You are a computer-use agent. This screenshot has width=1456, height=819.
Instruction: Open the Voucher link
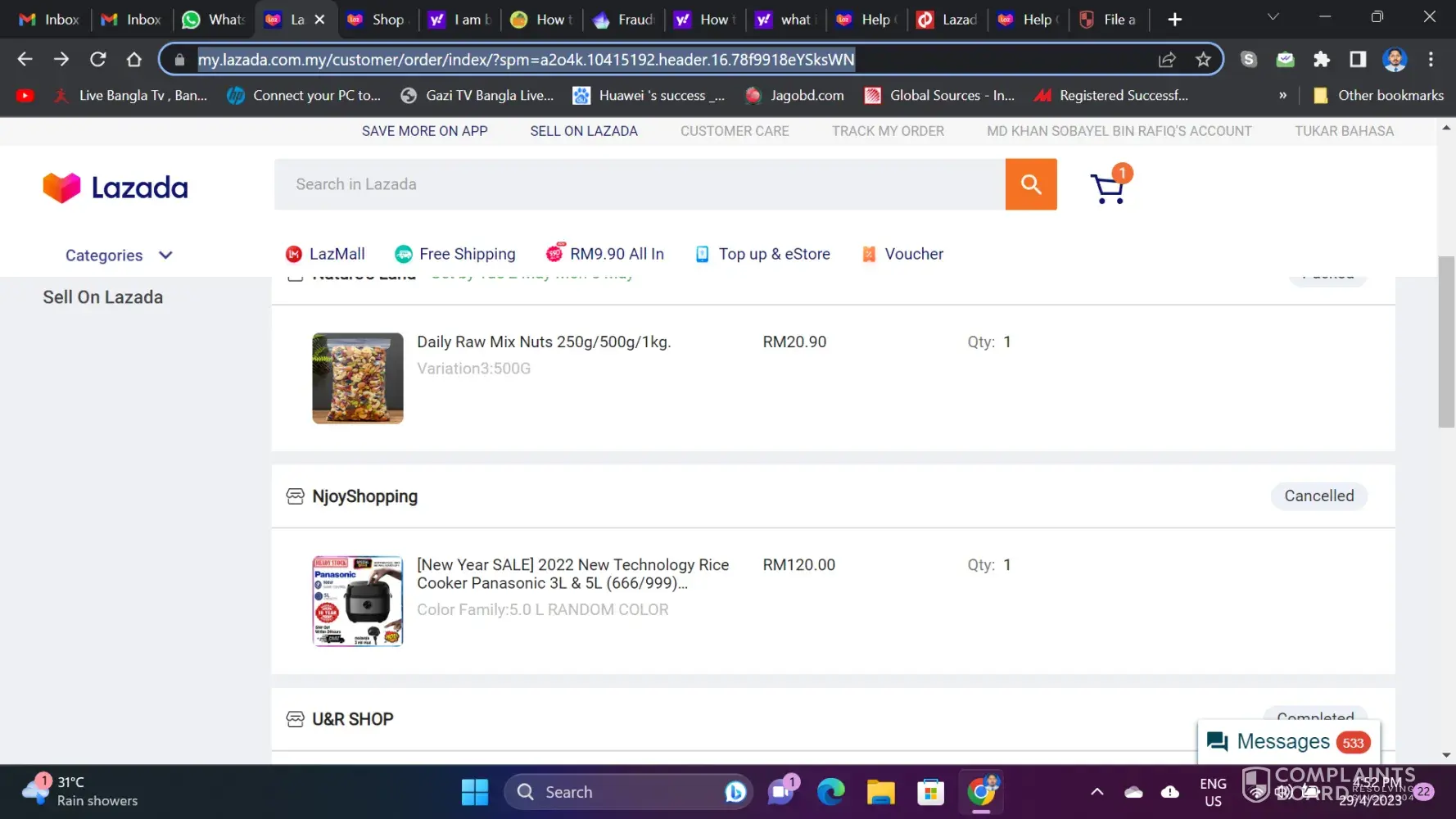(x=902, y=254)
